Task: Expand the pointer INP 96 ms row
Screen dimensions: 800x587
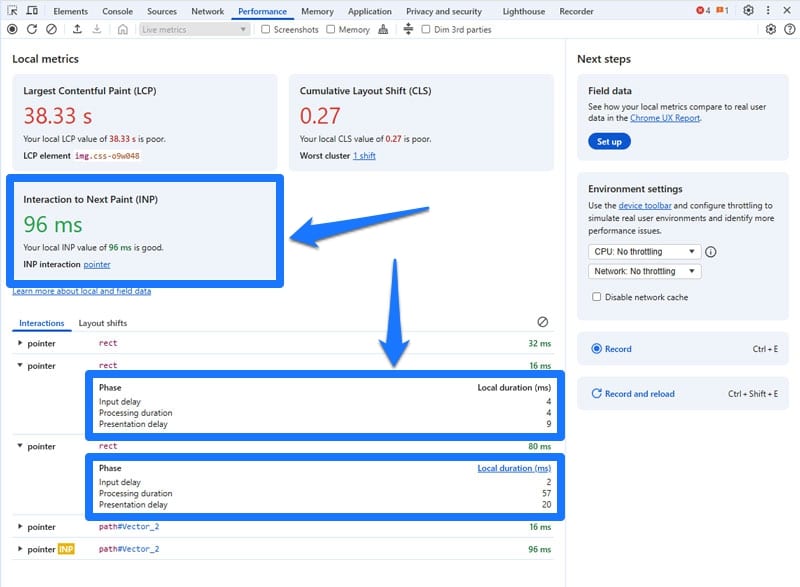Action: point(20,549)
